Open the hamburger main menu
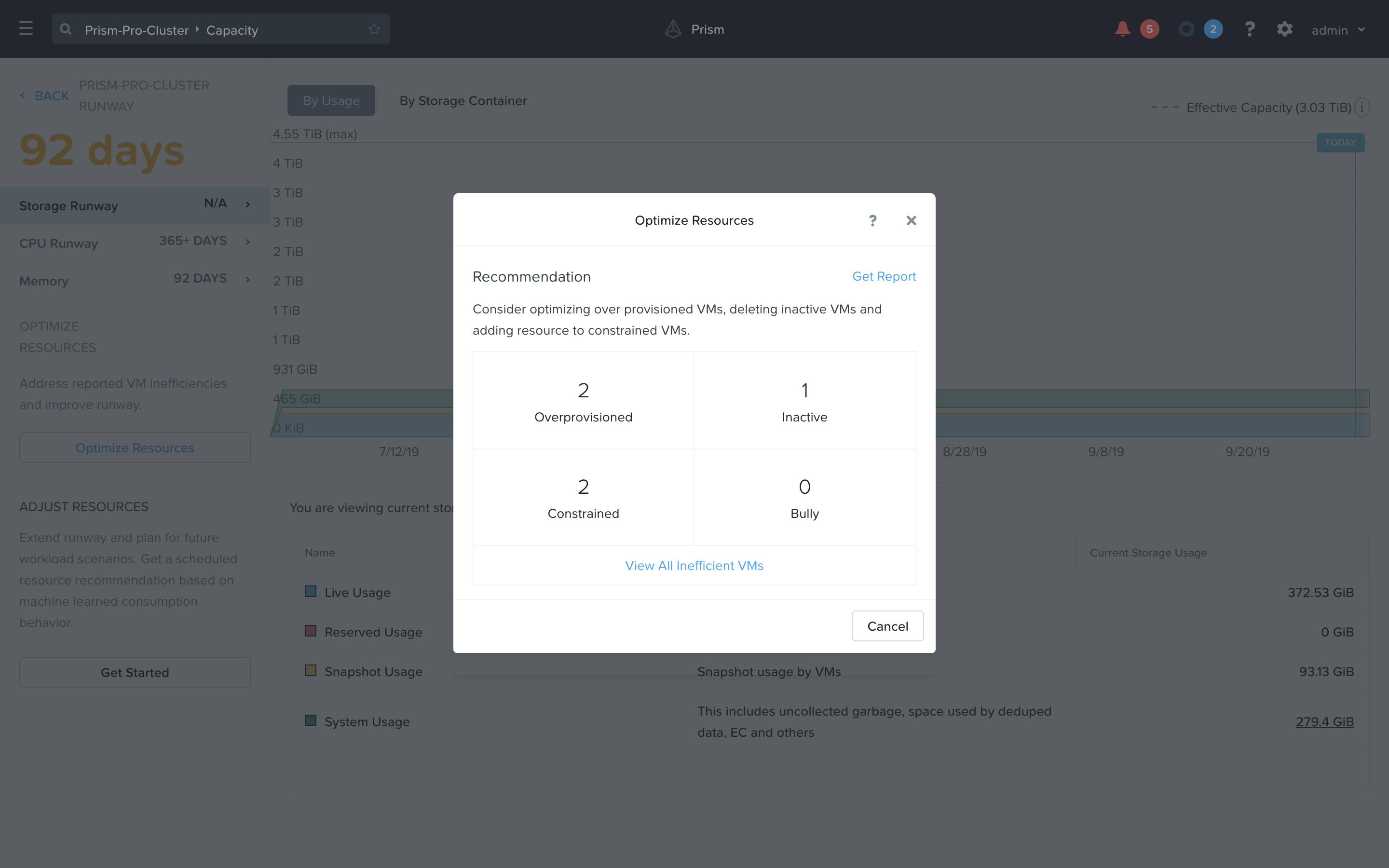This screenshot has width=1389, height=868. point(26,29)
